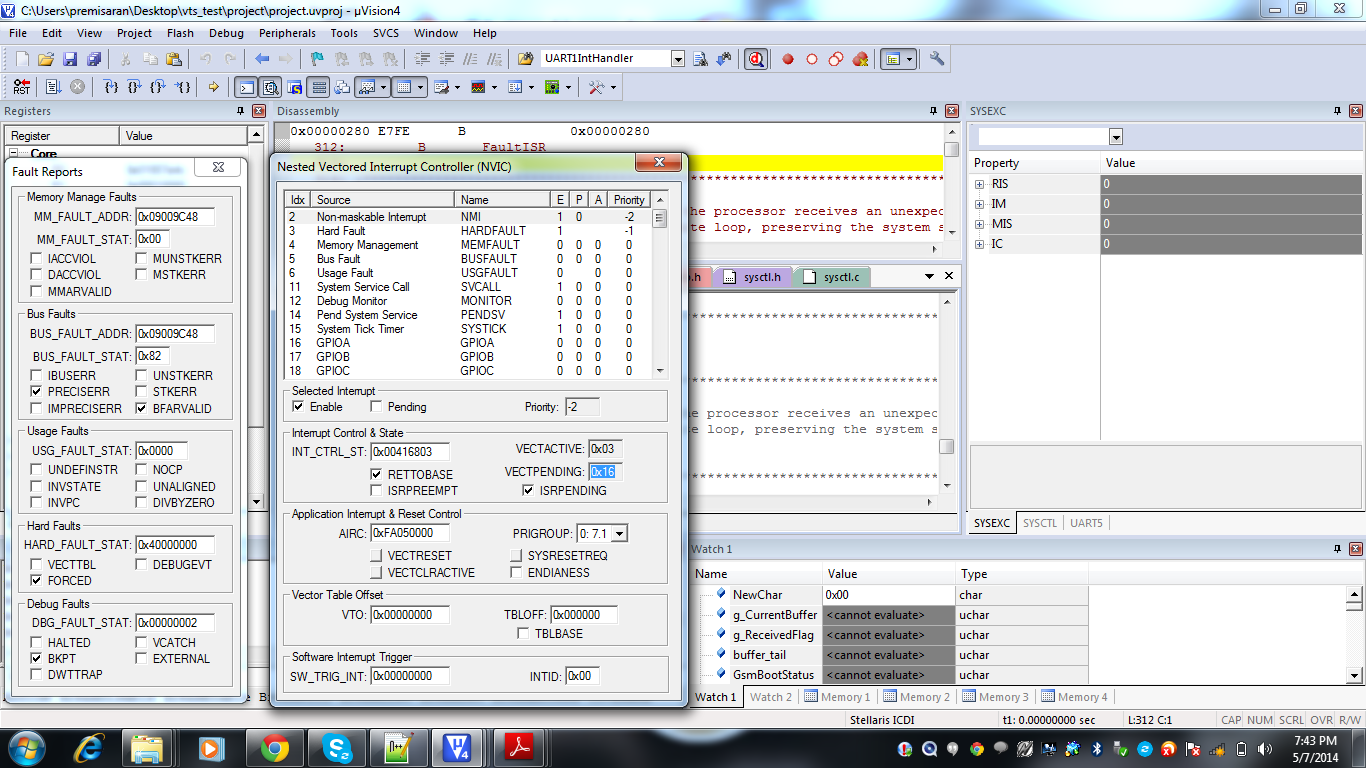Viewport: 1366px width, 768px height.
Task: Click the Configuration wrench icon
Action: point(937,59)
